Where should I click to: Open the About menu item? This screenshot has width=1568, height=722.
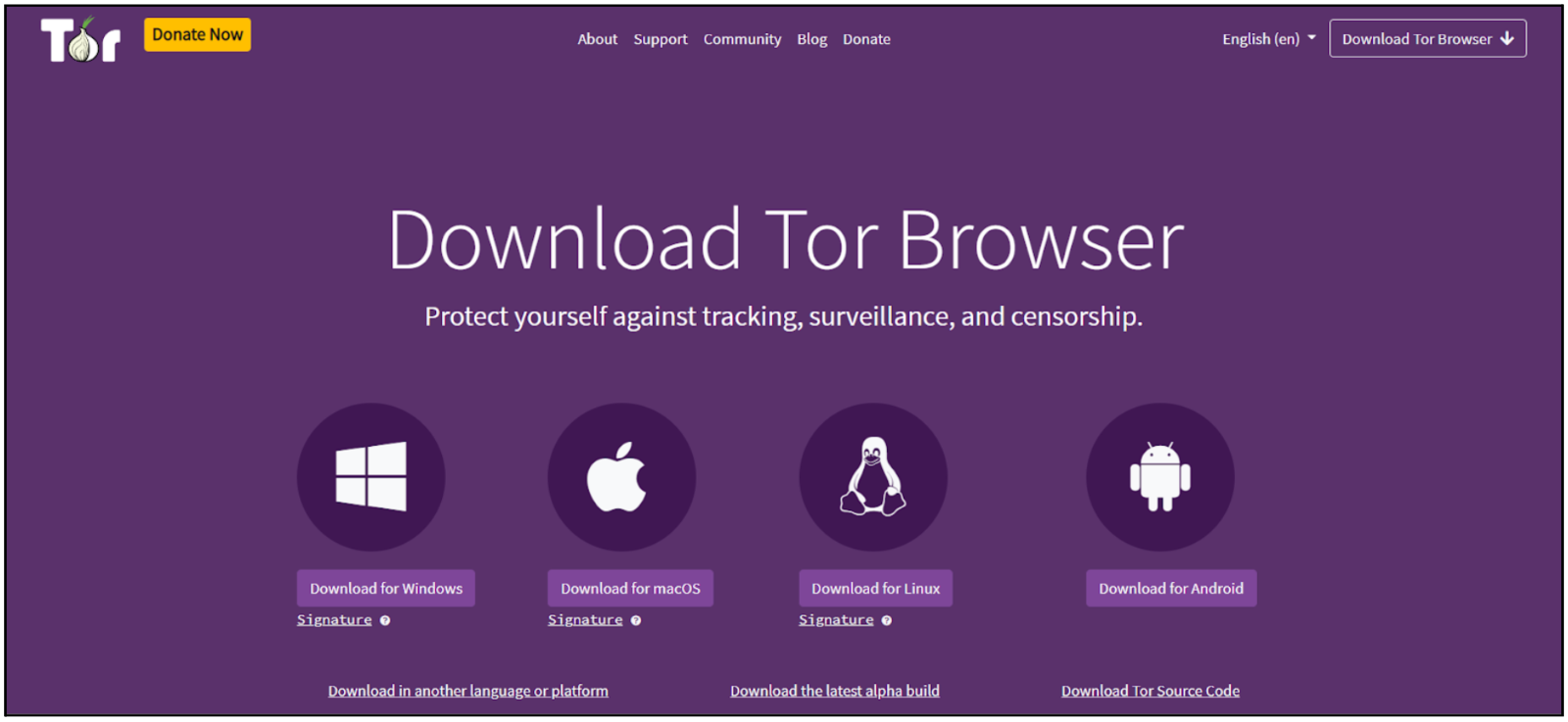597,39
